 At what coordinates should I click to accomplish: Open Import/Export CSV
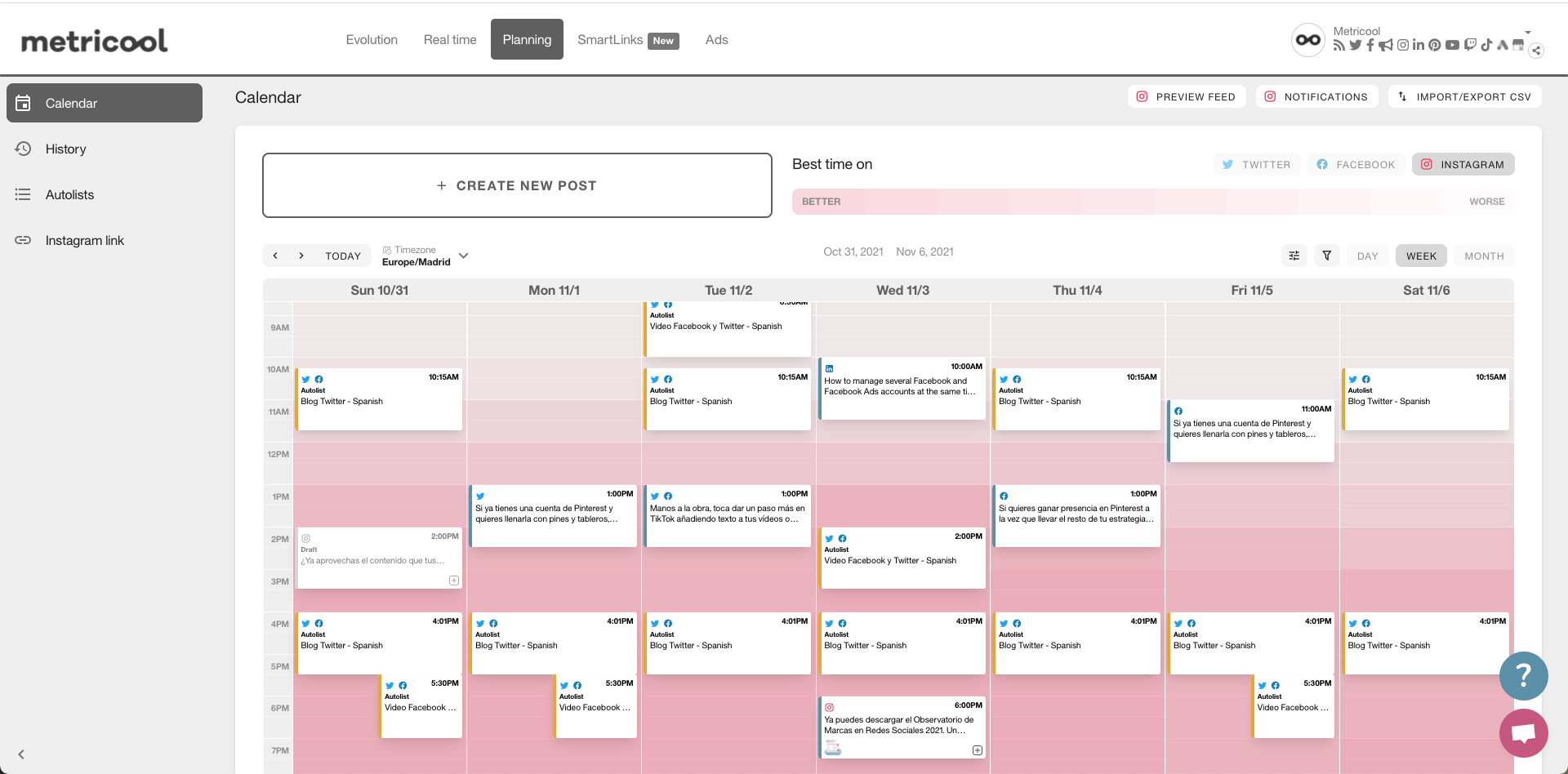pos(1464,96)
